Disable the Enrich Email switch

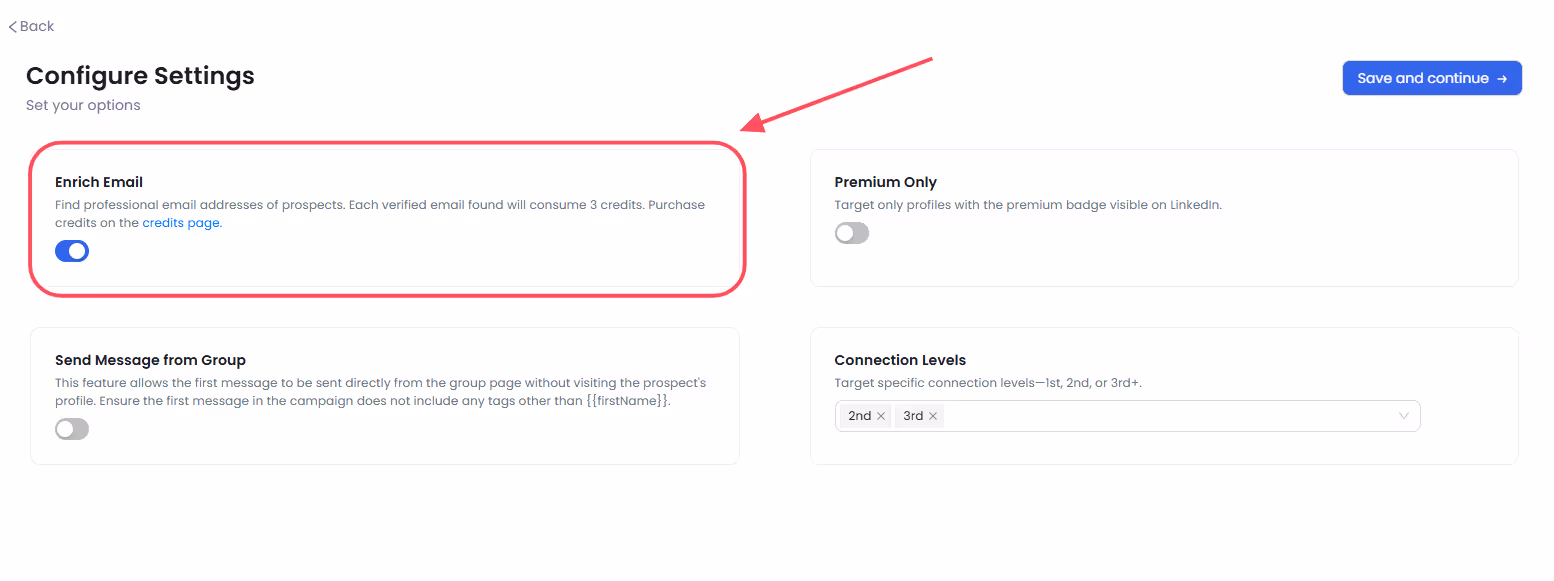[71, 251]
